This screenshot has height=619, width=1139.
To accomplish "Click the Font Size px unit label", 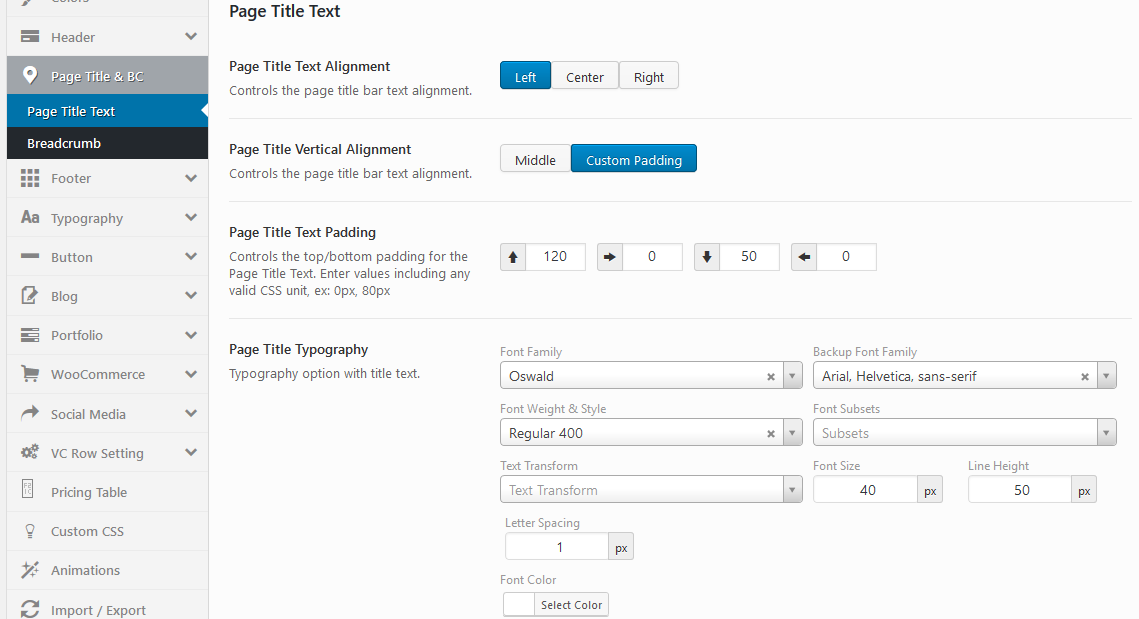I will click(x=930, y=490).
